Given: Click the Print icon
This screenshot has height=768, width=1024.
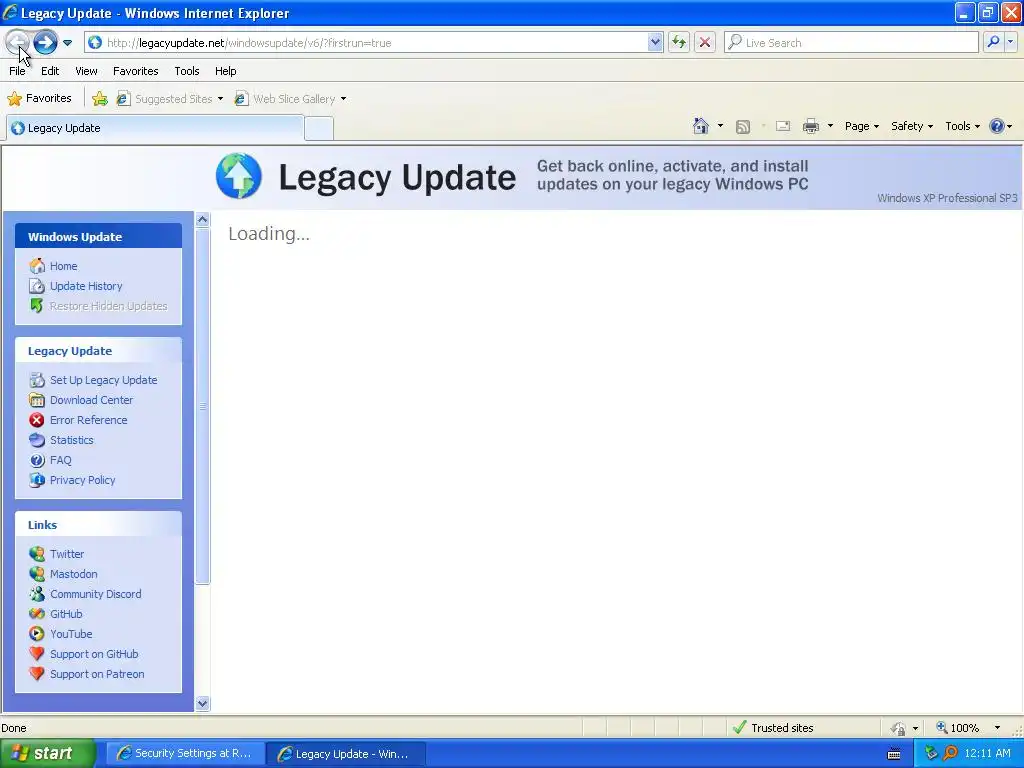Looking at the screenshot, I should point(810,126).
